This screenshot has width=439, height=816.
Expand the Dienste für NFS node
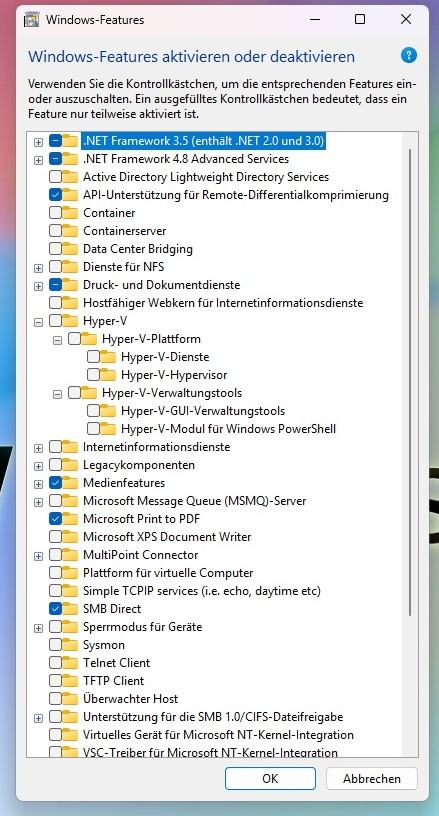pos(38,268)
